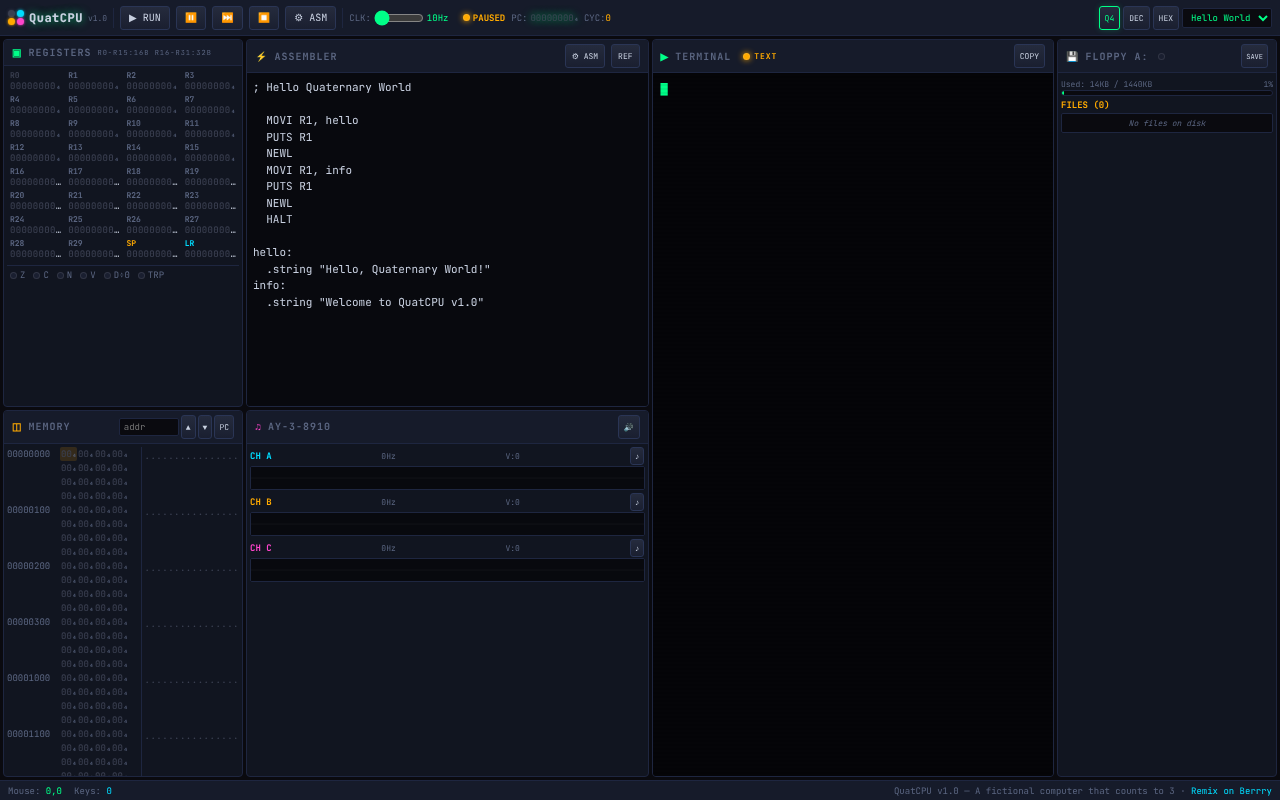Click 'No files on disk' placeholder
This screenshot has width=1280, height=800.
tap(1167, 123)
